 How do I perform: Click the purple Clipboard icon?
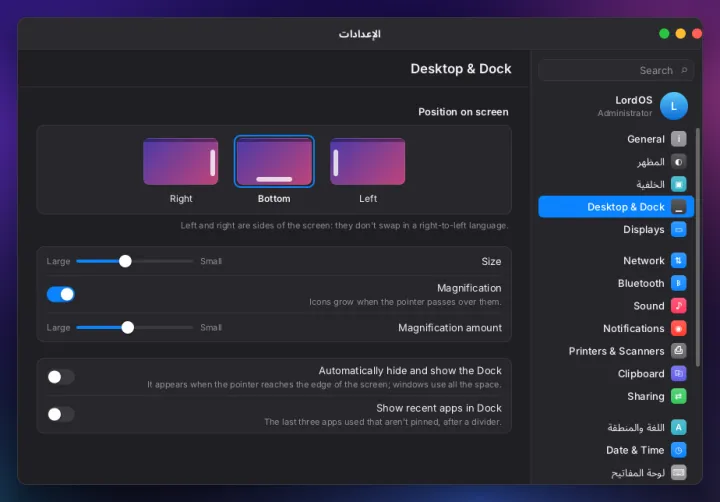coord(678,373)
